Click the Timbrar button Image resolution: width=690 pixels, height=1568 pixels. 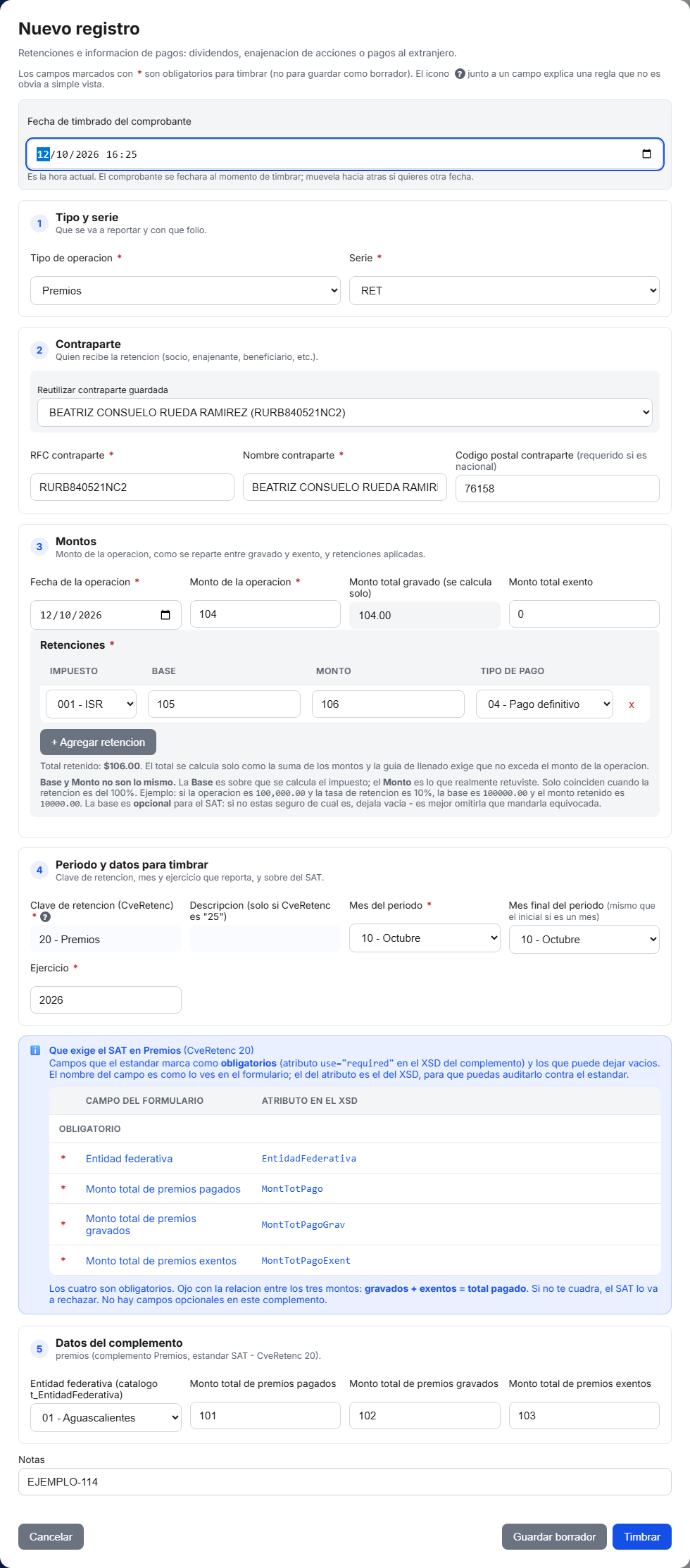[x=642, y=1537]
